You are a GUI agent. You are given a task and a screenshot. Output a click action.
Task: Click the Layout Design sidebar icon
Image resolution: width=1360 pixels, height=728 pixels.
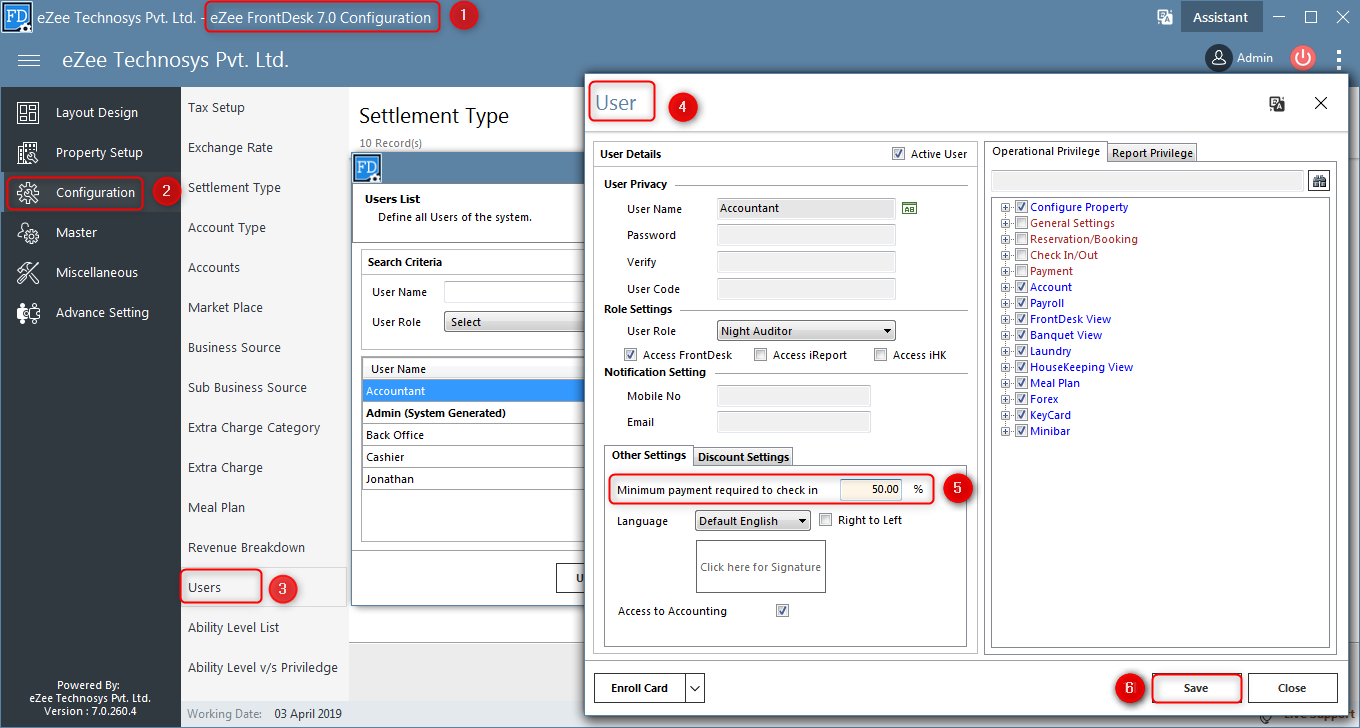point(28,113)
